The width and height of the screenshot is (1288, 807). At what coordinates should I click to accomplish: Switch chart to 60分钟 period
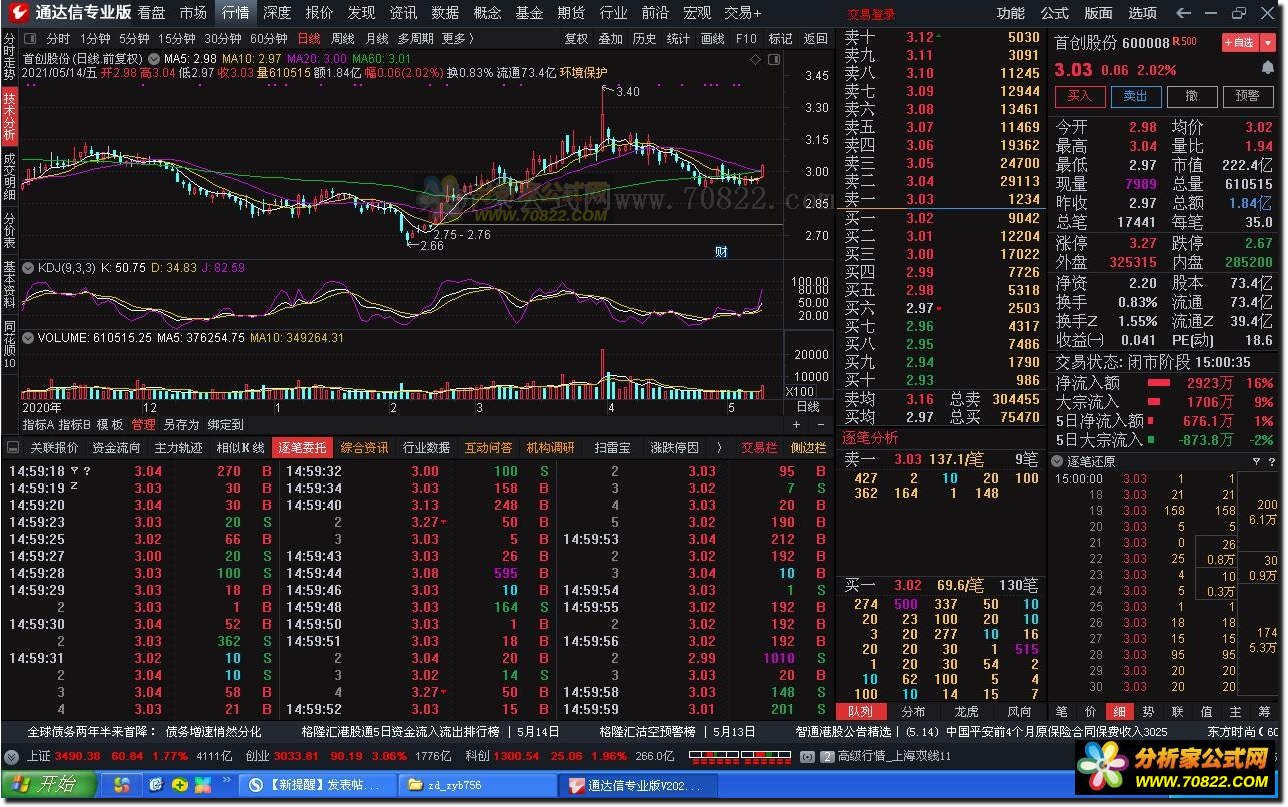269,38
